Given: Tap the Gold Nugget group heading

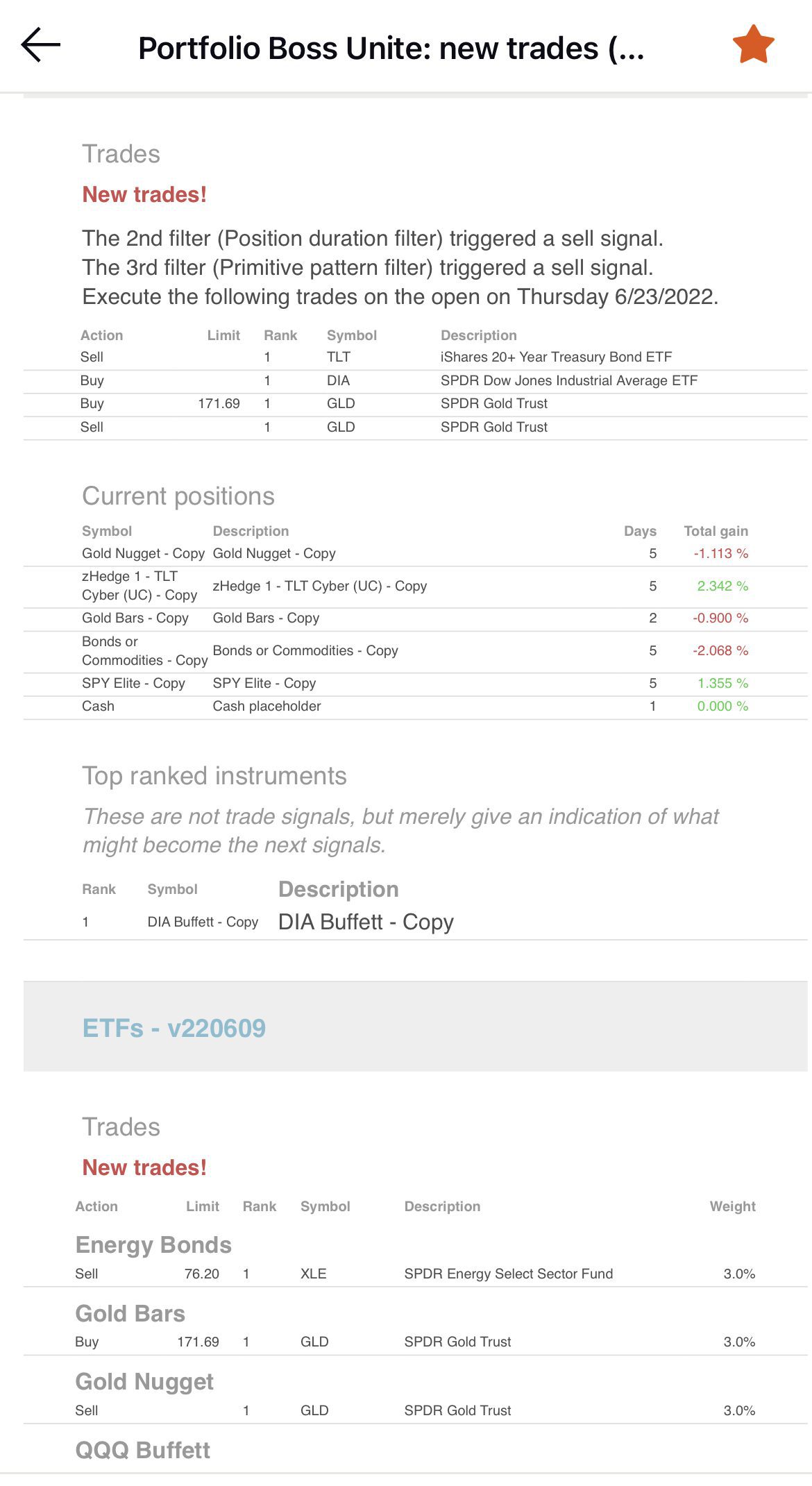Looking at the screenshot, I should (144, 1382).
